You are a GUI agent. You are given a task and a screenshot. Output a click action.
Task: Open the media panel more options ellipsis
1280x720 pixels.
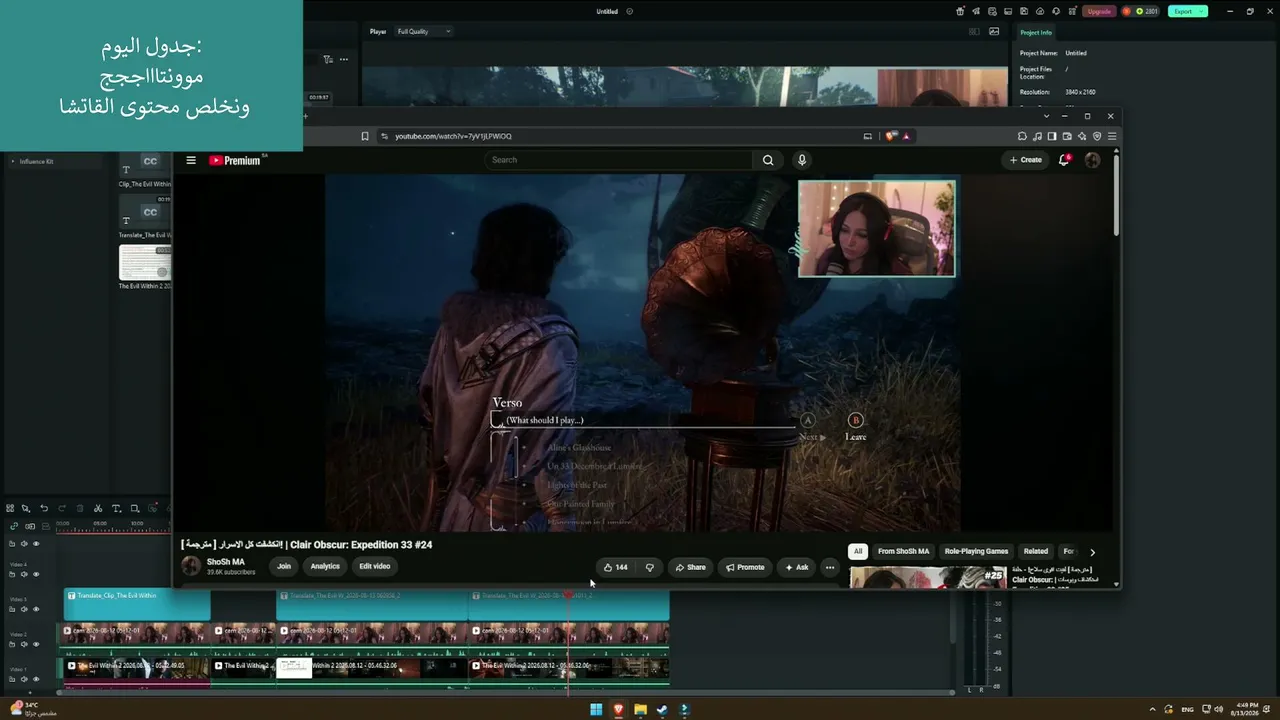[344, 59]
